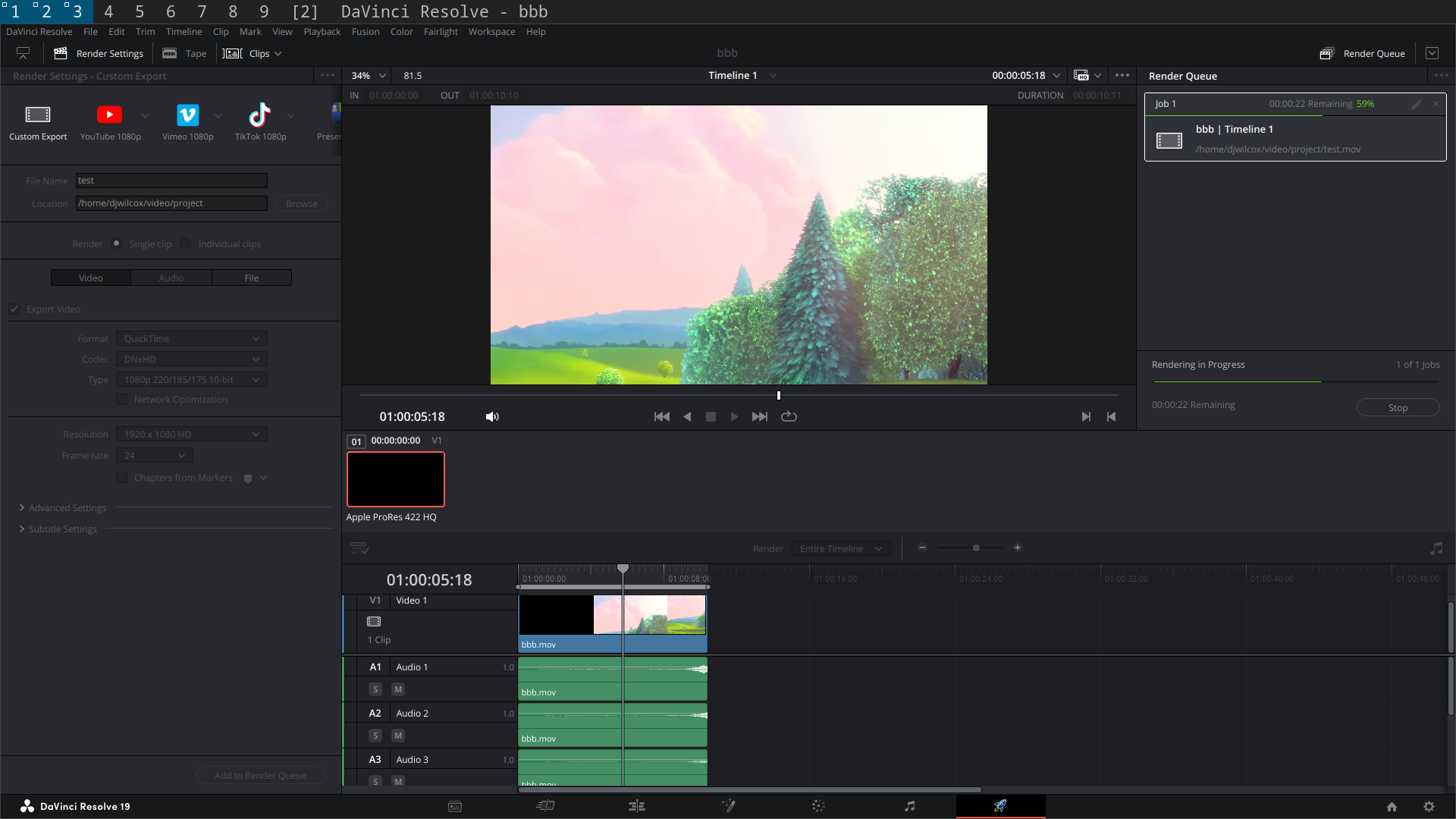Play timeline in reverse
The height and width of the screenshot is (819, 1456).
pos(687,417)
